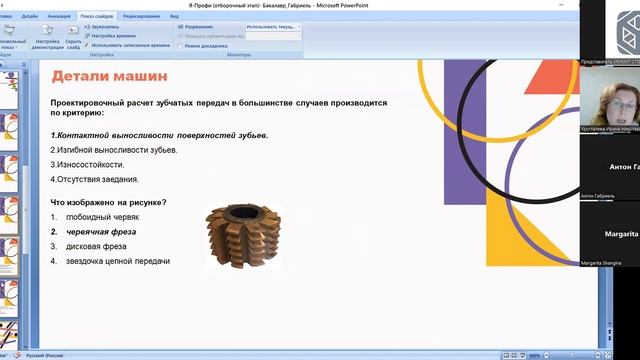The height and width of the screenshot is (360, 640).
Task: Click text Изгибной выносливости зубьев
Action: tap(117, 150)
